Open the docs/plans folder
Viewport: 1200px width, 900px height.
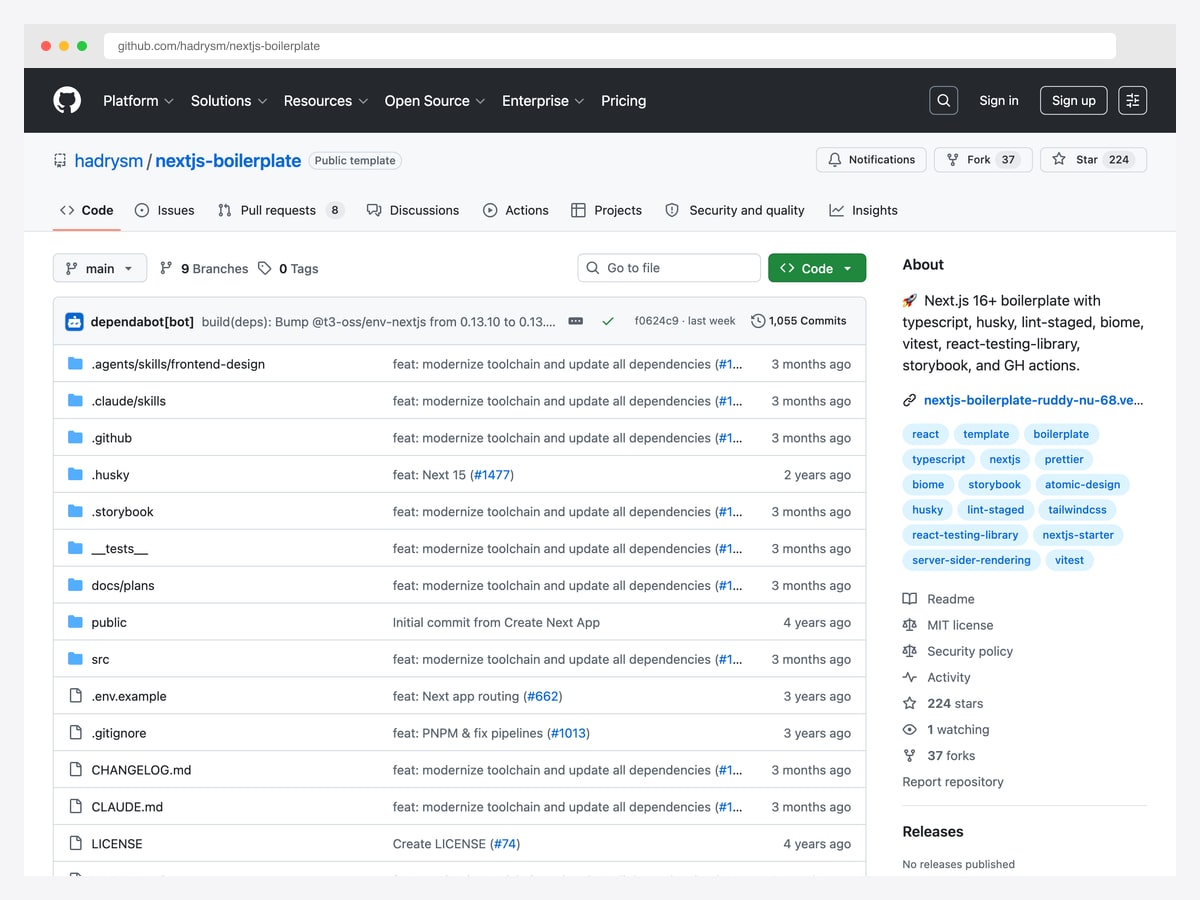[123, 586]
